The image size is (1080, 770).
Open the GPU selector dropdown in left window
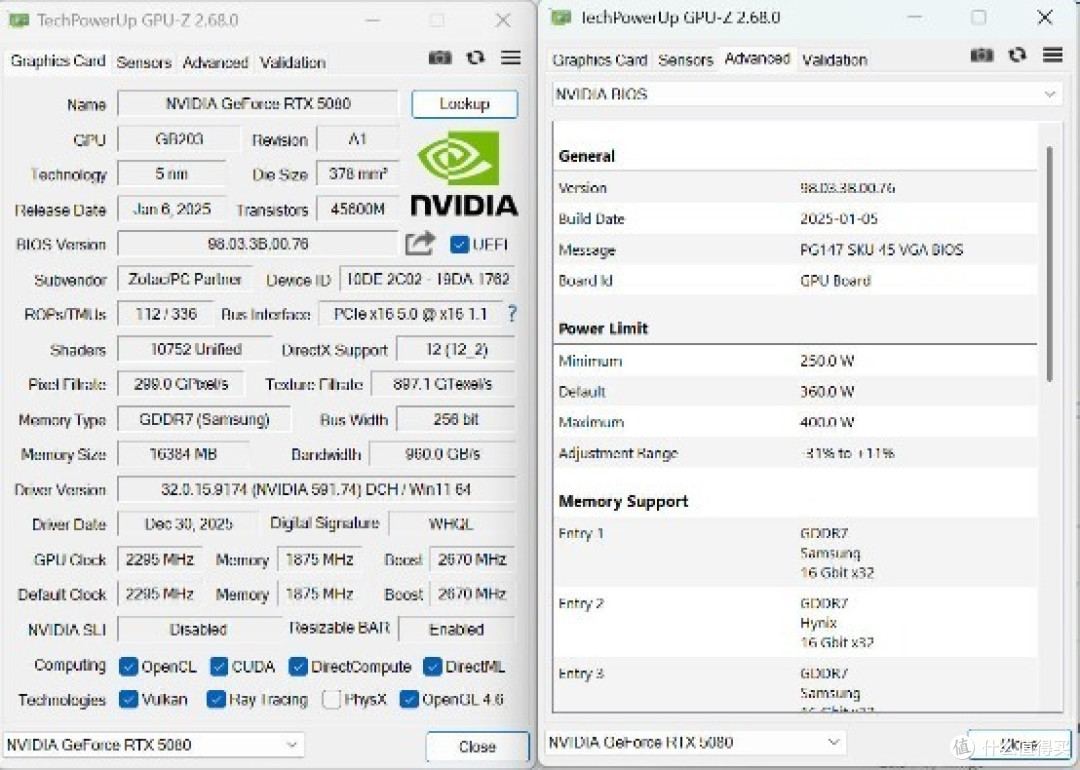pos(153,745)
